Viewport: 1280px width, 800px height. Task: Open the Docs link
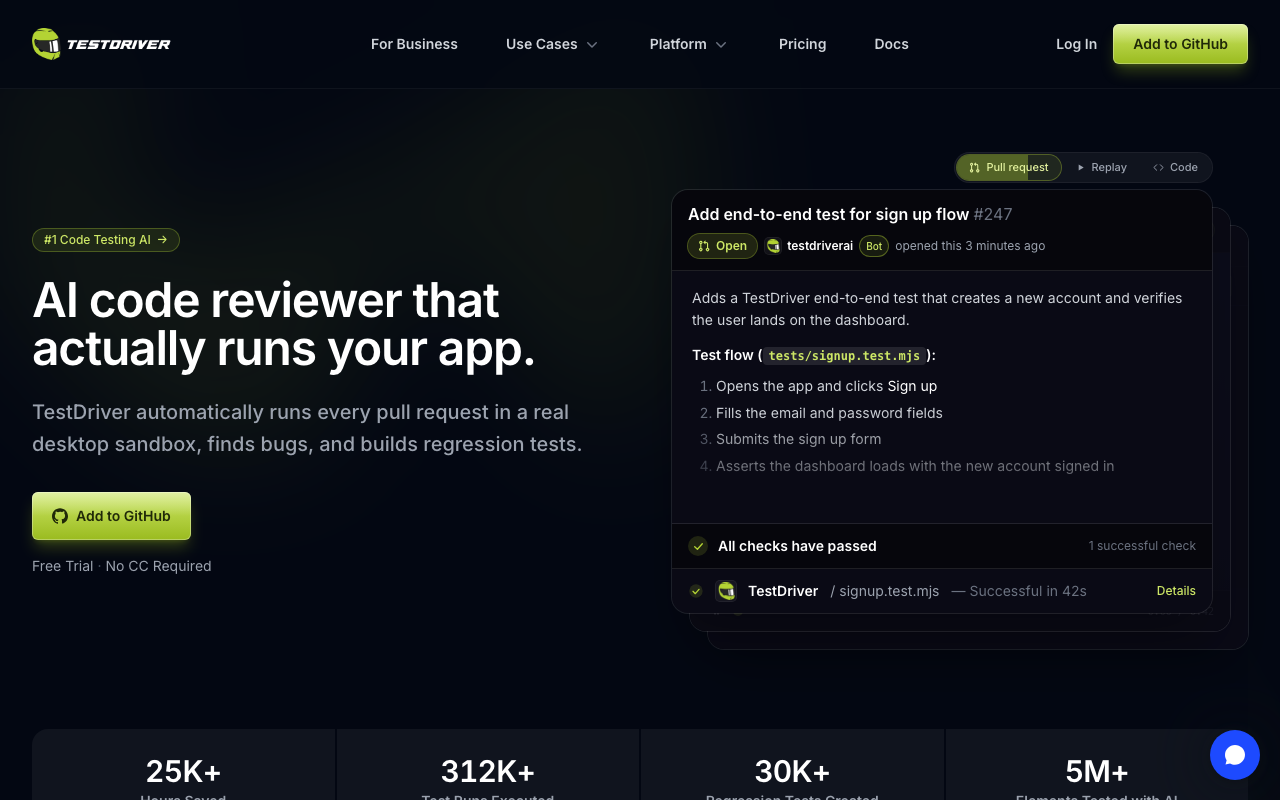point(892,44)
